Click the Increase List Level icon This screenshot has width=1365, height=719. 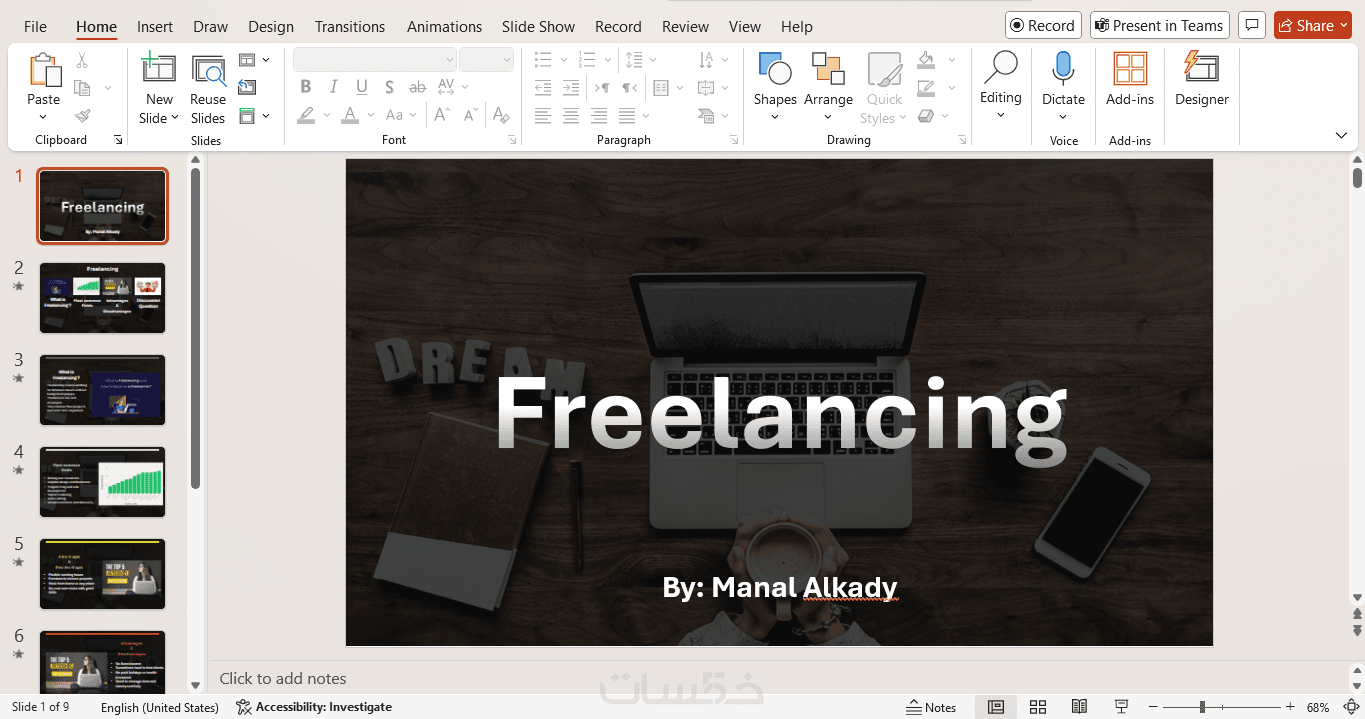pyautogui.click(x=570, y=88)
